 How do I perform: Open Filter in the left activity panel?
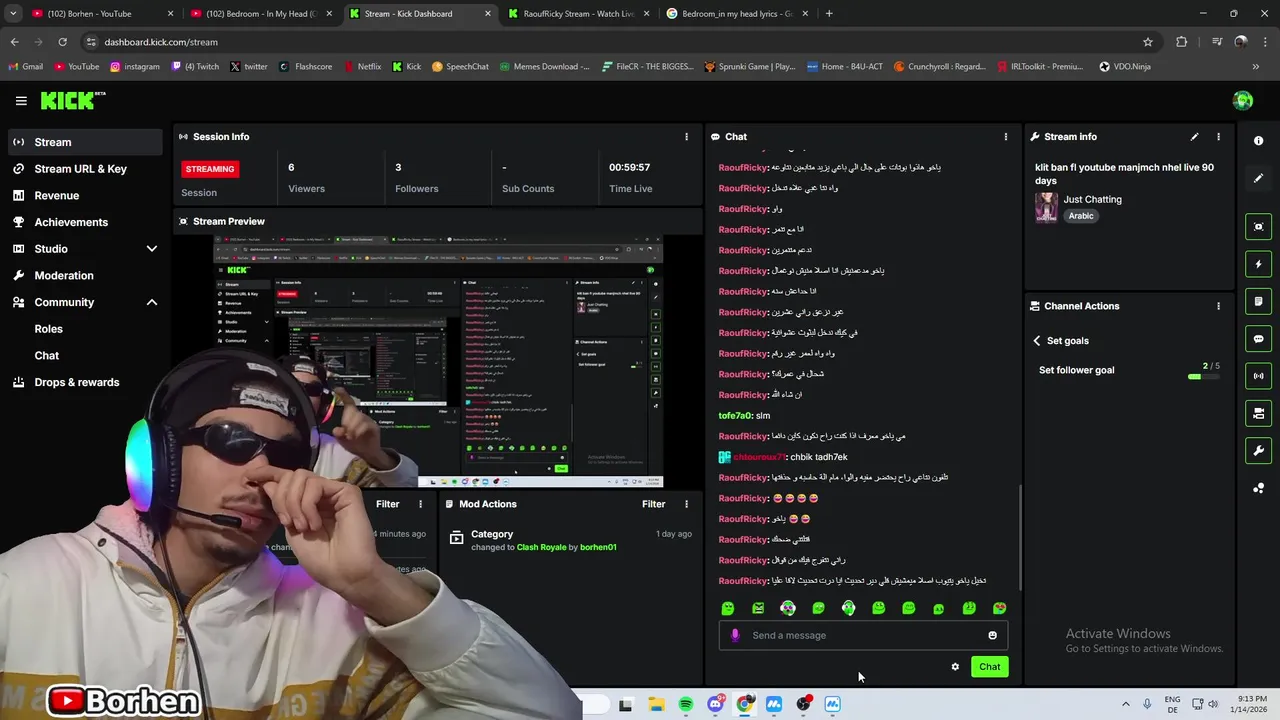point(387,504)
